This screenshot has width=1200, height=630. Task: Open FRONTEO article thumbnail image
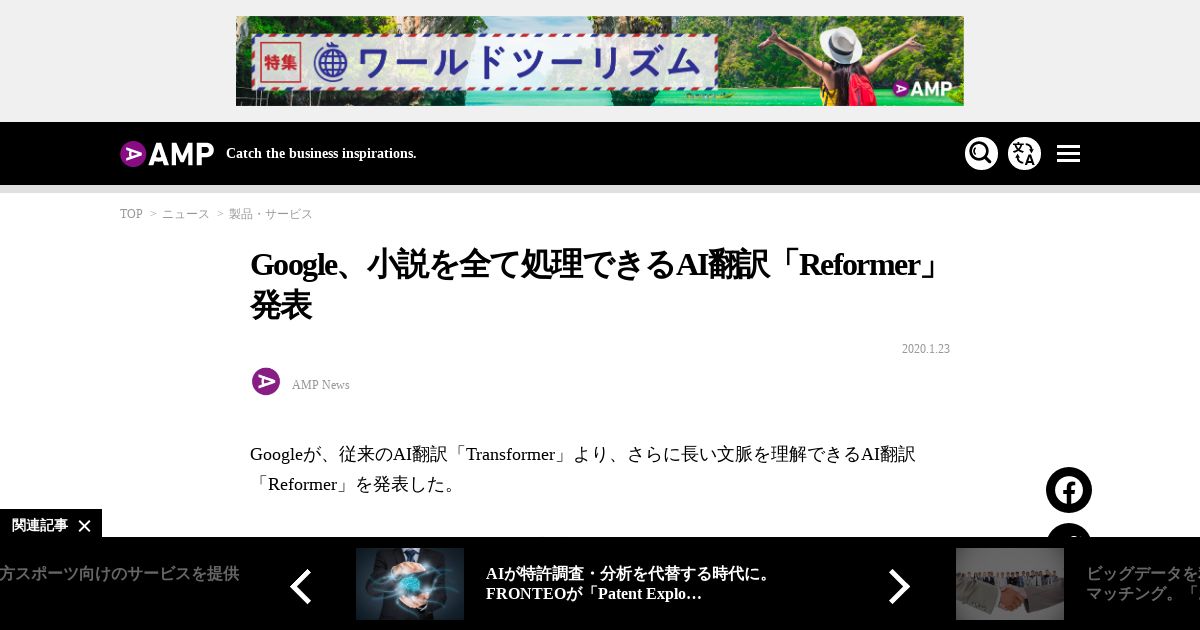(410, 584)
